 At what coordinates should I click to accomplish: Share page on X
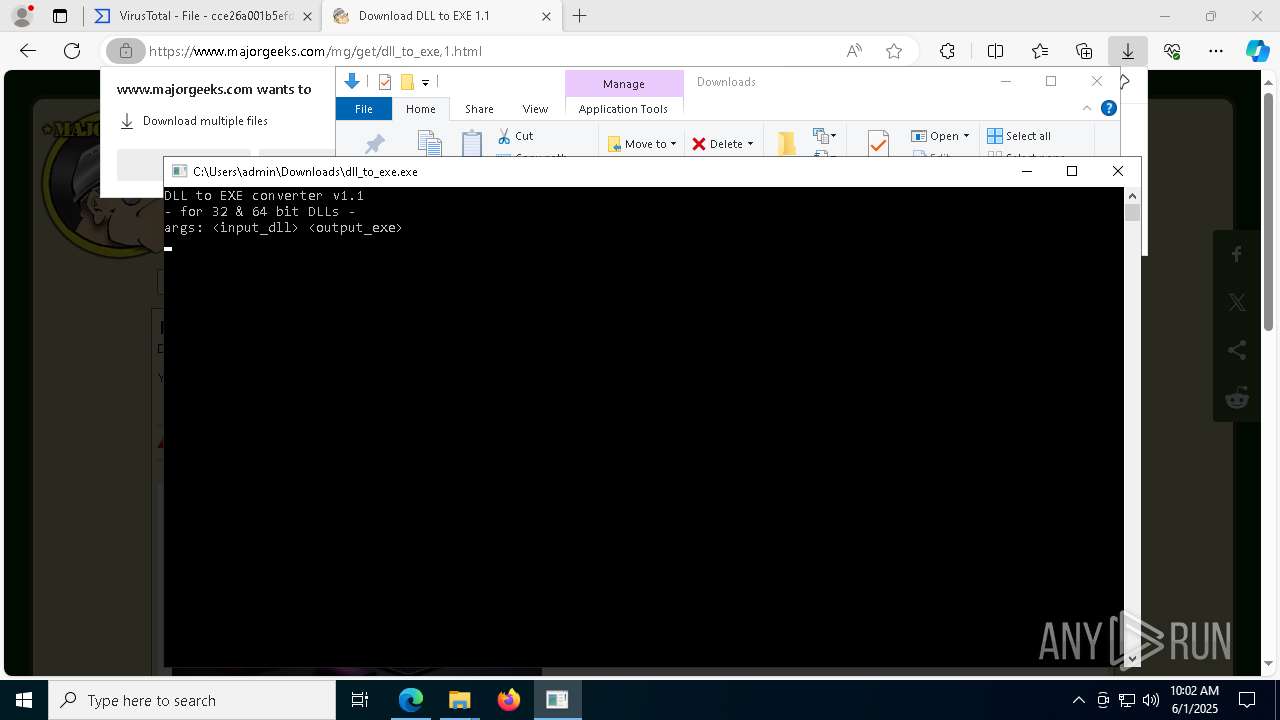1237,302
